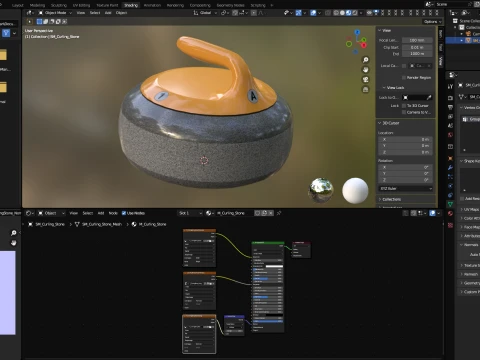Image resolution: width=480 pixels, height=360 pixels.
Task: Click the Focal Length value field
Action: [x=417, y=40]
